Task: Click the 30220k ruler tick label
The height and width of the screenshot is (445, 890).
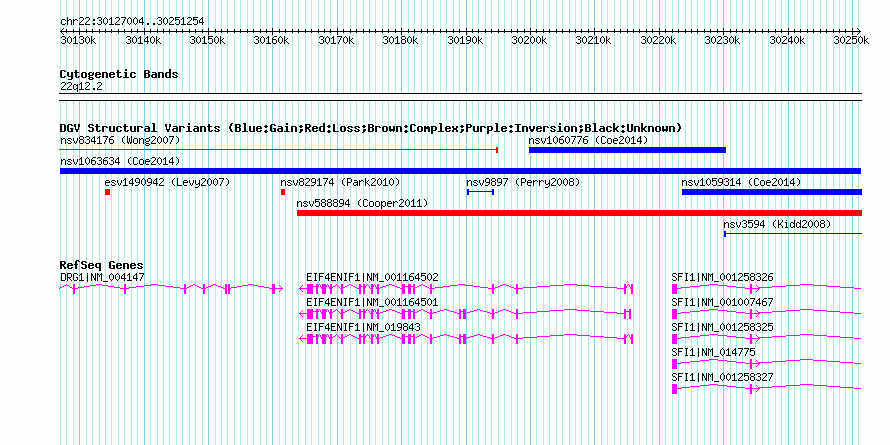Action: 659,40
